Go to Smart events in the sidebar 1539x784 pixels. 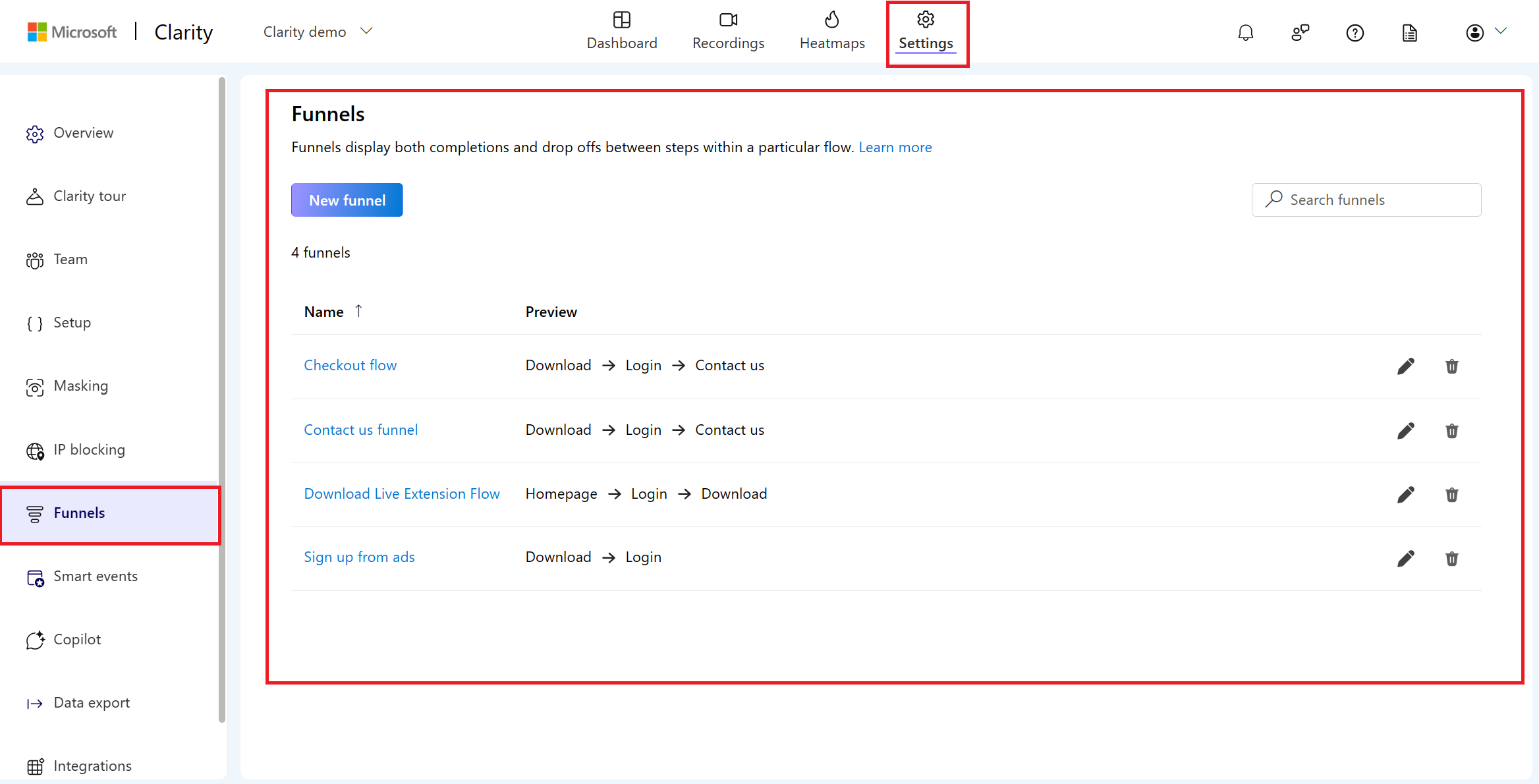tap(95, 576)
